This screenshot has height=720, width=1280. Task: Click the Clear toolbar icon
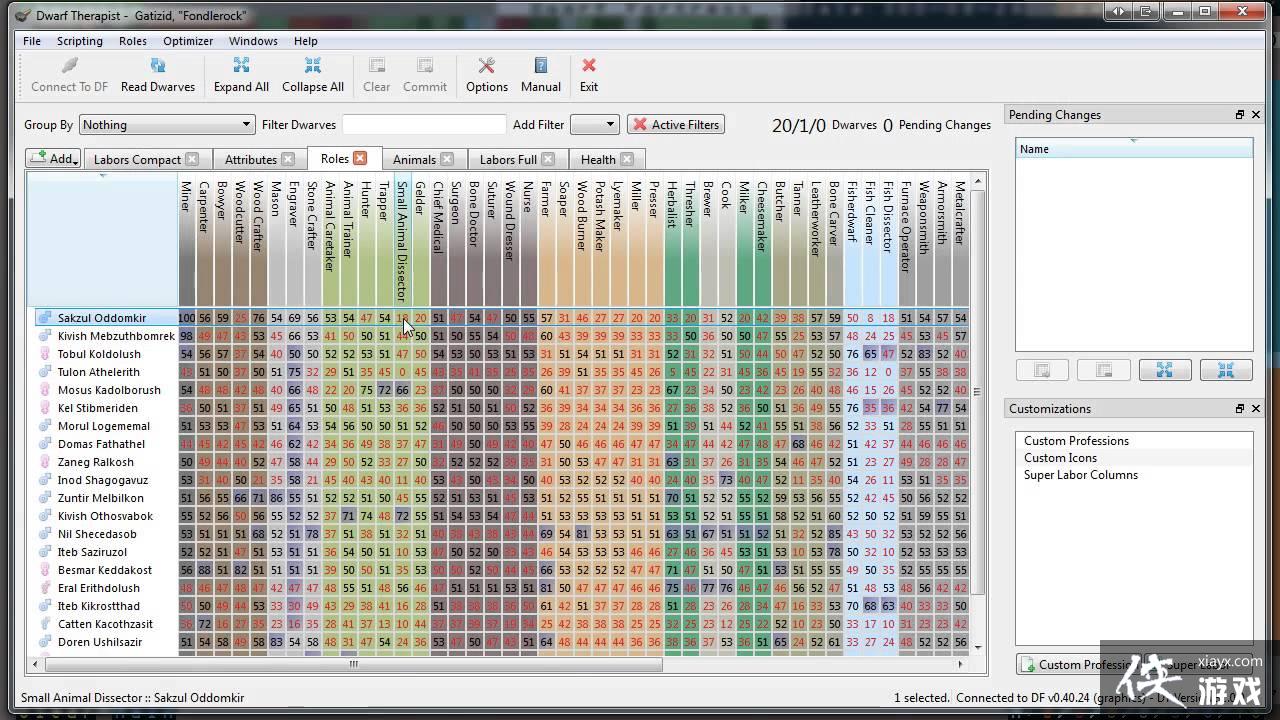(x=377, y=75)
